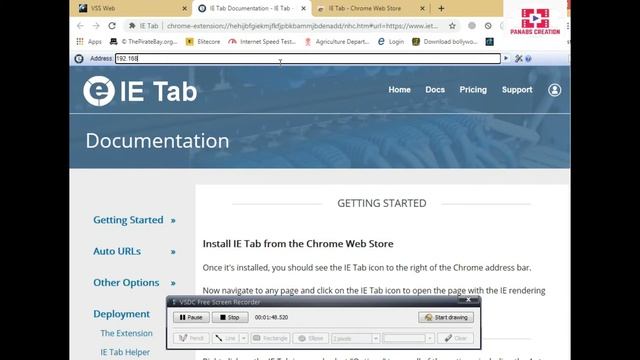Click the user account profile icon
Screen dimensions: 640x360
point(554,90)
